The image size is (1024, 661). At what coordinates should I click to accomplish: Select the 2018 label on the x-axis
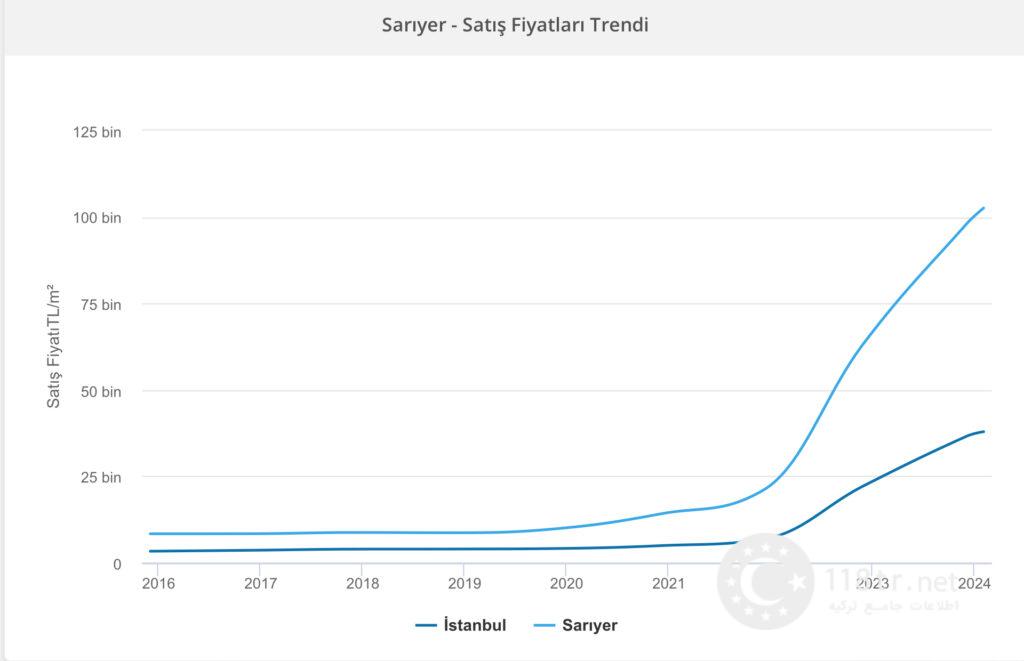tap(362, 583)
